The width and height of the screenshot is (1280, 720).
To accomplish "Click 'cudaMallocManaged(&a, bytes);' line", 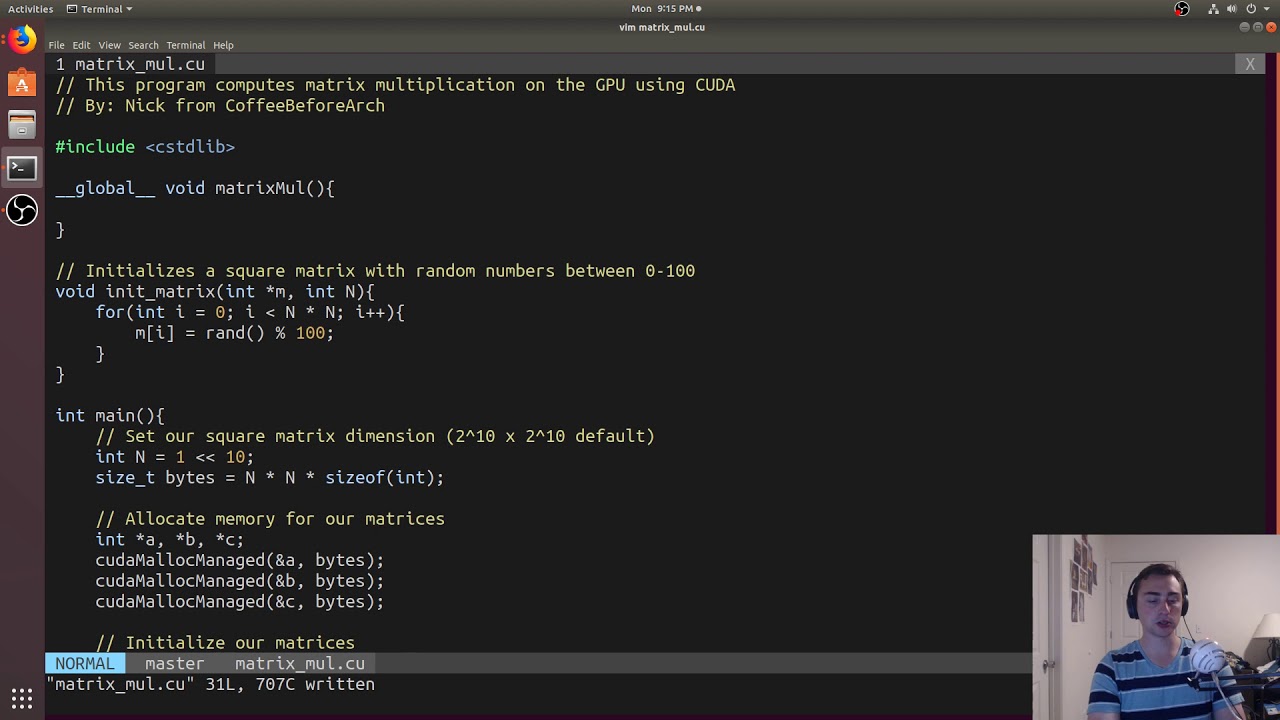I will click(x=240, y=560).
